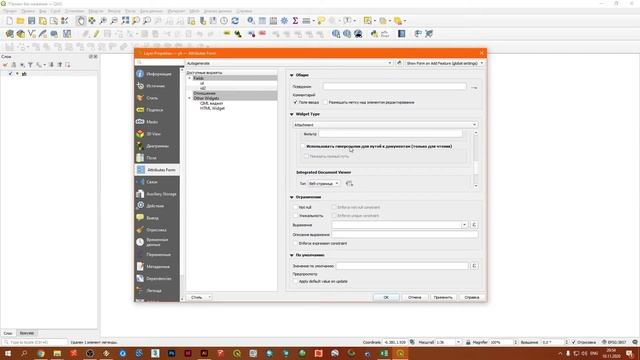Open the document viewer Type dropdown

[324, 184]
